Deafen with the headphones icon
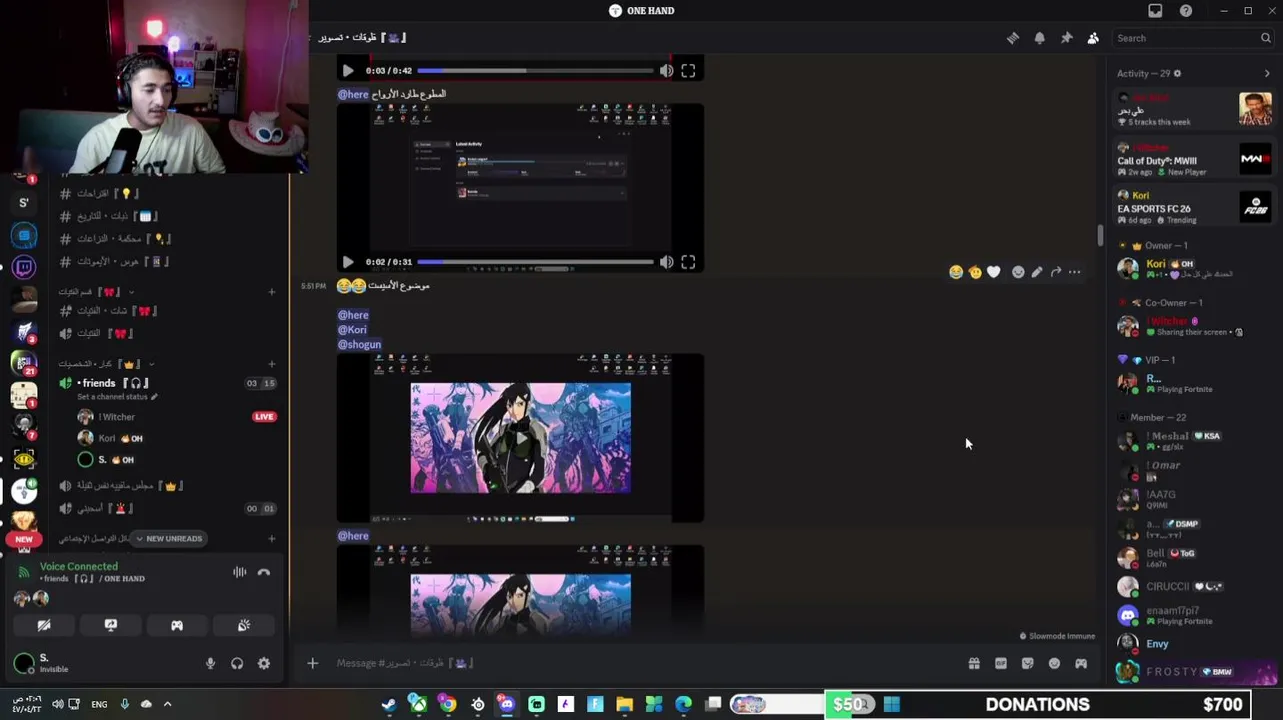Image resolution: width=1283 pixels, height=720 pixels. (x=237, y=664)
